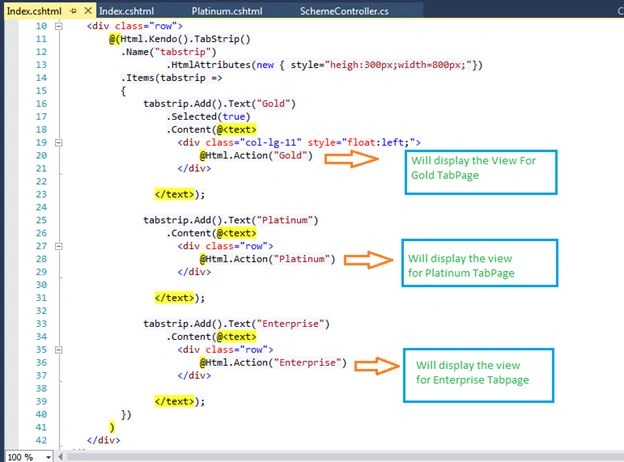Viewport: 624px width, 462px height.
Task: Click @(Html.Kendo().TabStrip() on line 11
Action: pyautogui.click(x=180, y=39)
